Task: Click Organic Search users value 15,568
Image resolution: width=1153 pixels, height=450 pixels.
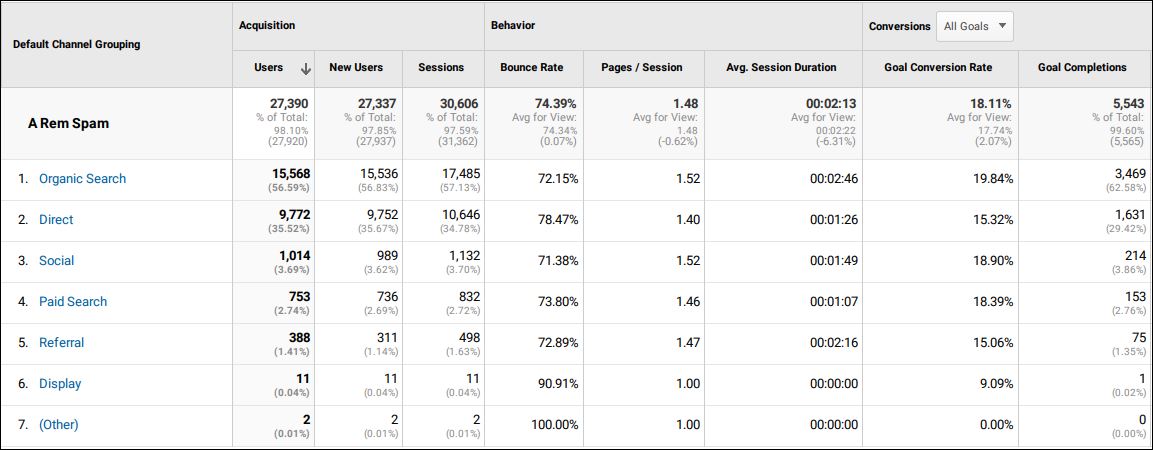Action: 289,174
